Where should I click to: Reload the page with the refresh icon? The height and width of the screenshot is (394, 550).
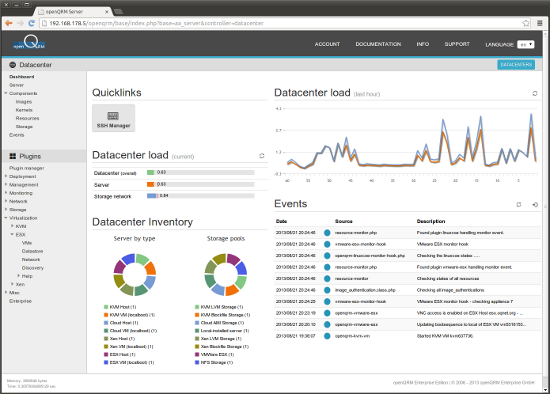click(x=31, y=23)
